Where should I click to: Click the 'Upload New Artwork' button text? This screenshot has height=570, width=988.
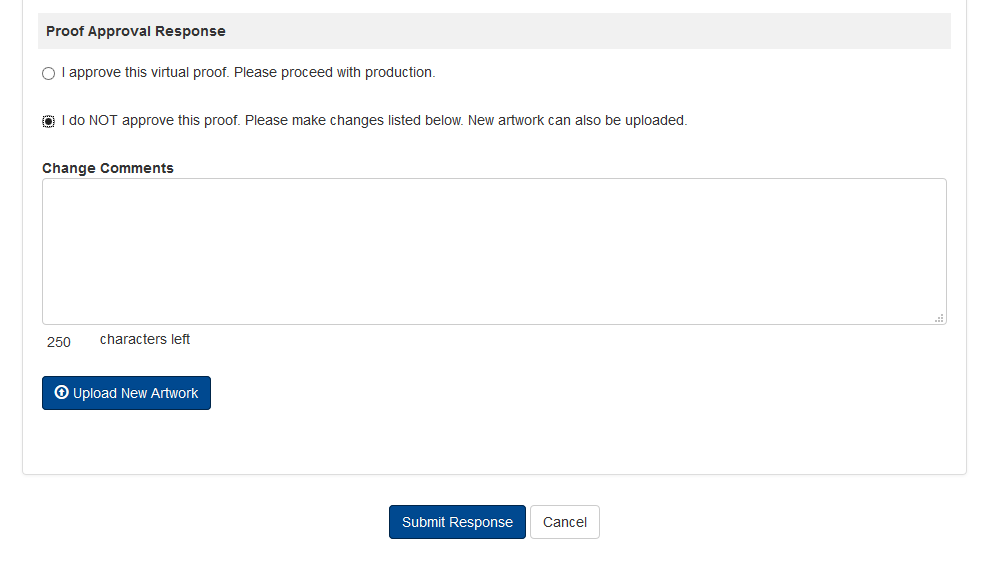[136, 393]
